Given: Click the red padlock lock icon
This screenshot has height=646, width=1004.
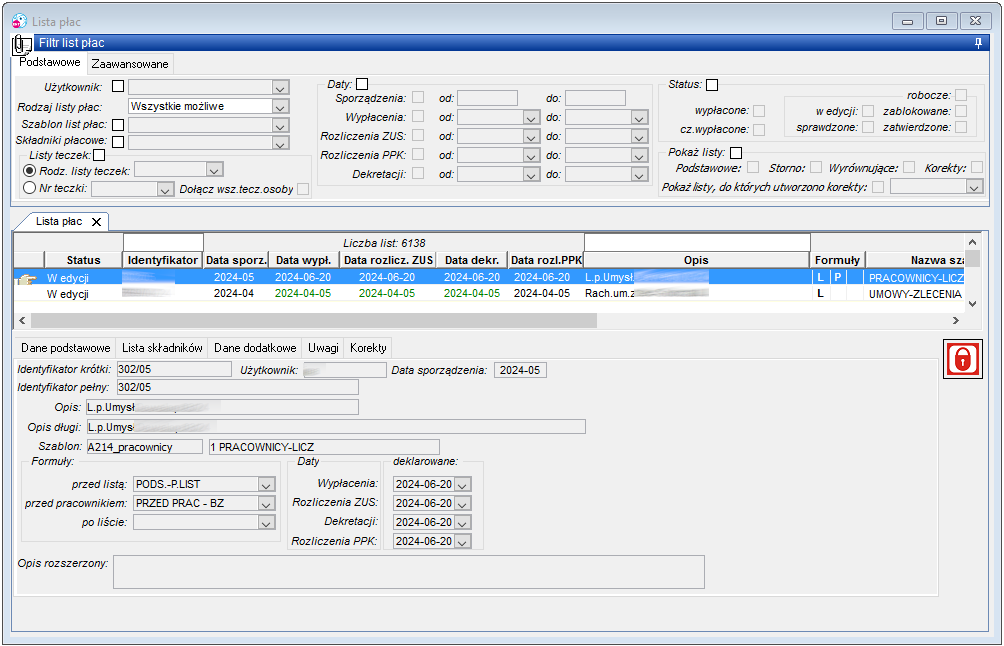Looking at the screenshot, I should 962,359.
